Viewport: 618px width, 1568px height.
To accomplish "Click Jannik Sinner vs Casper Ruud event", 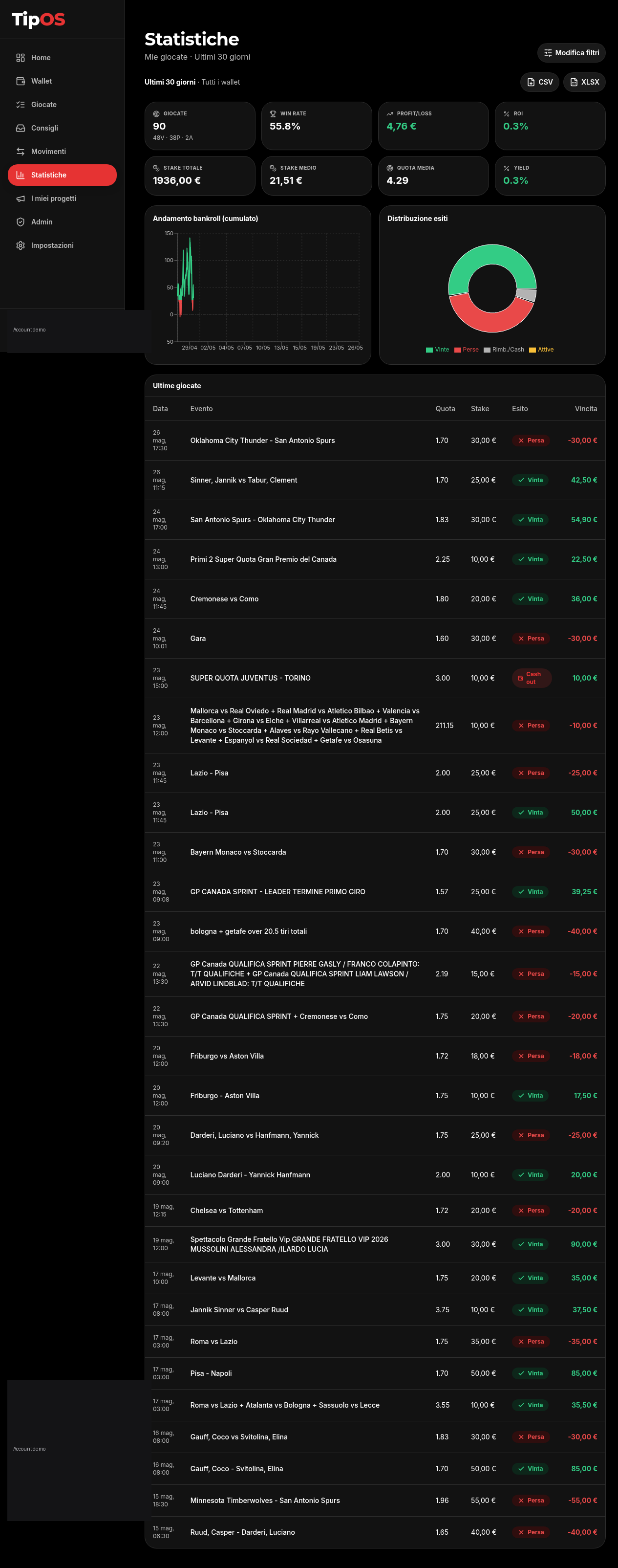I will click(x=239, y=1310).
